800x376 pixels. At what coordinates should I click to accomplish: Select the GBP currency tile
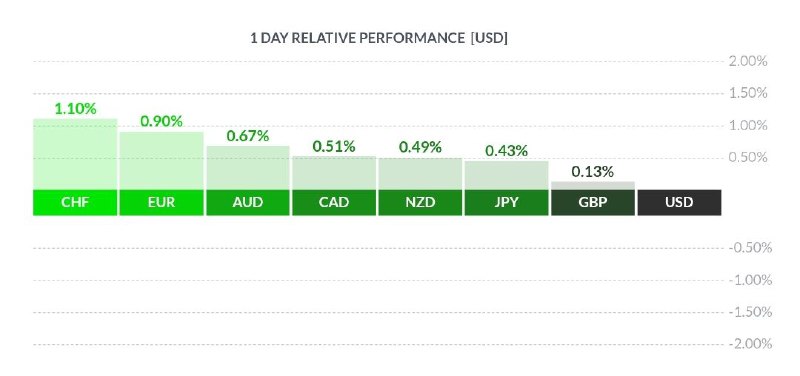click(593, 203)
